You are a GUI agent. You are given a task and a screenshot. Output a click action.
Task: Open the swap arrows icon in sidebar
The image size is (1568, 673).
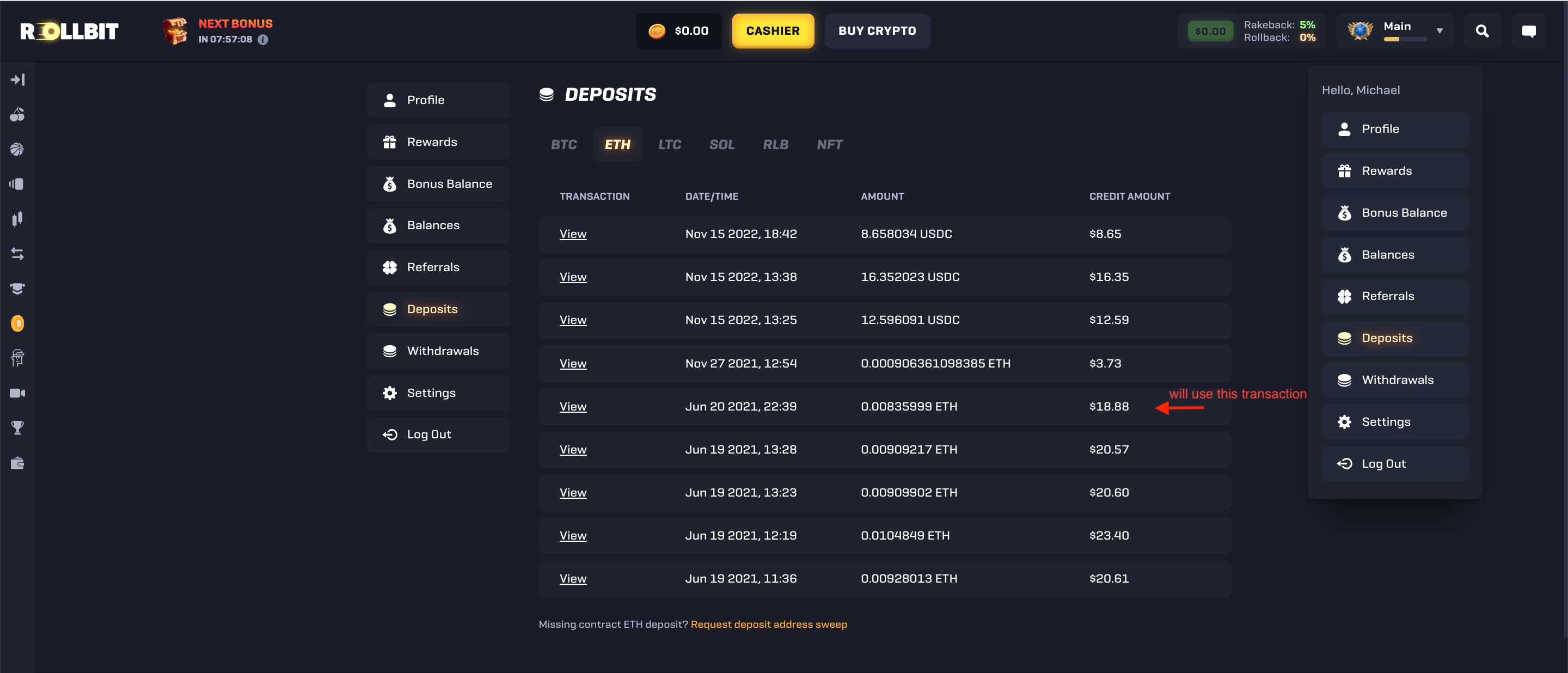pyautogui.click(x=17, y=254)
